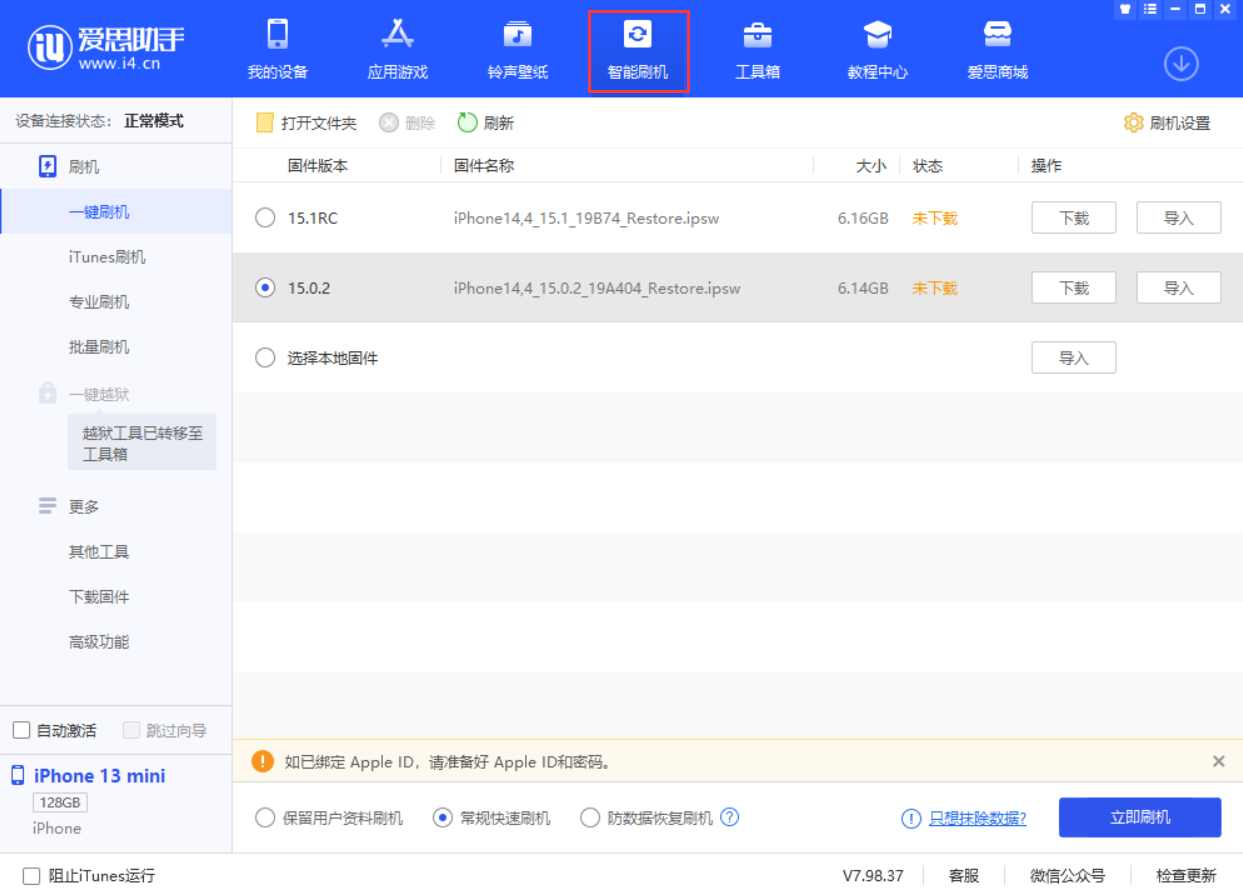Image resolution: width=1243 pixels, height=896 pixels.
Task: Open the 只想抹除数据? link
Action: 978,818
